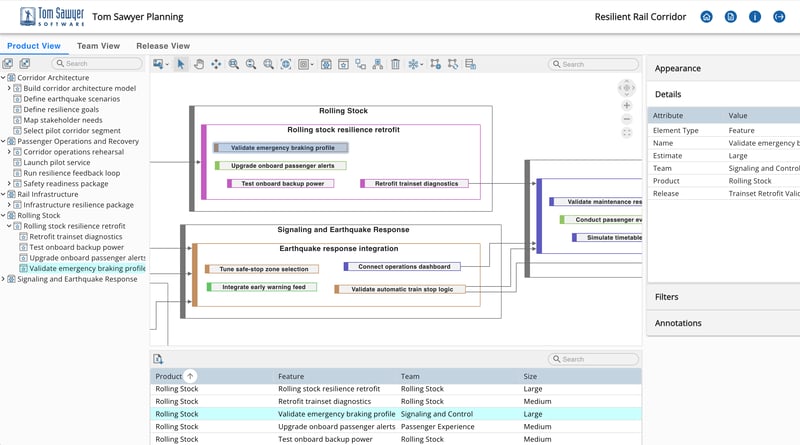Viewport: 800px width, 445px height.
Task: Click the fit-in-window icon
Action: coord(286,64)
